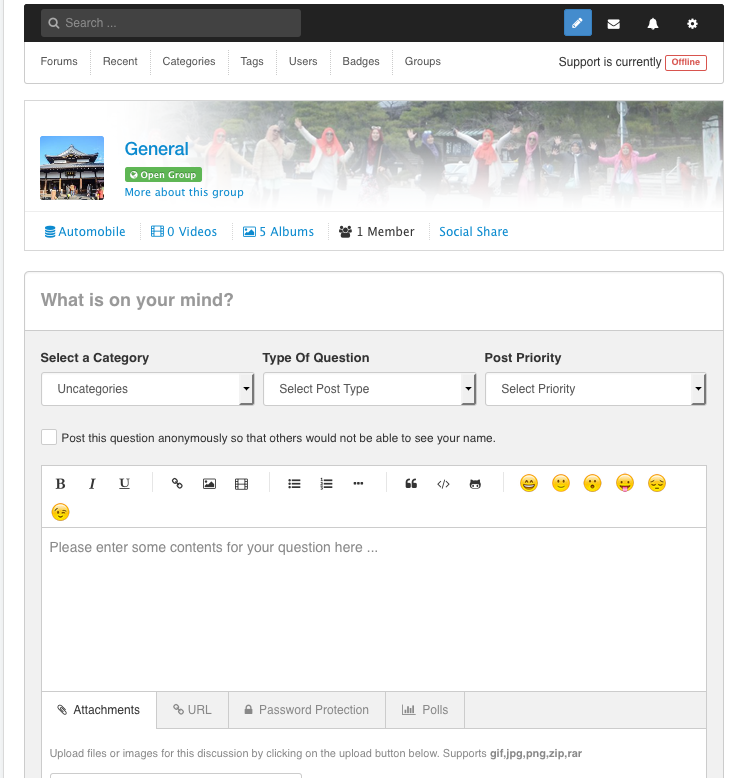
Task: Insert a video using the film icon
Action: [x=241, y=484]
